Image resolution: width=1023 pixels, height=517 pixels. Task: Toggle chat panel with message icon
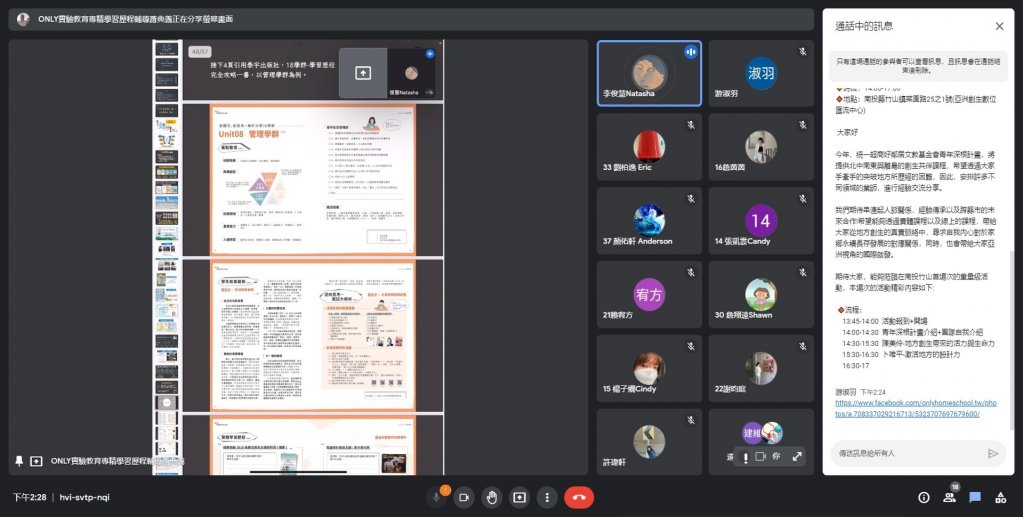pos(975,497)
